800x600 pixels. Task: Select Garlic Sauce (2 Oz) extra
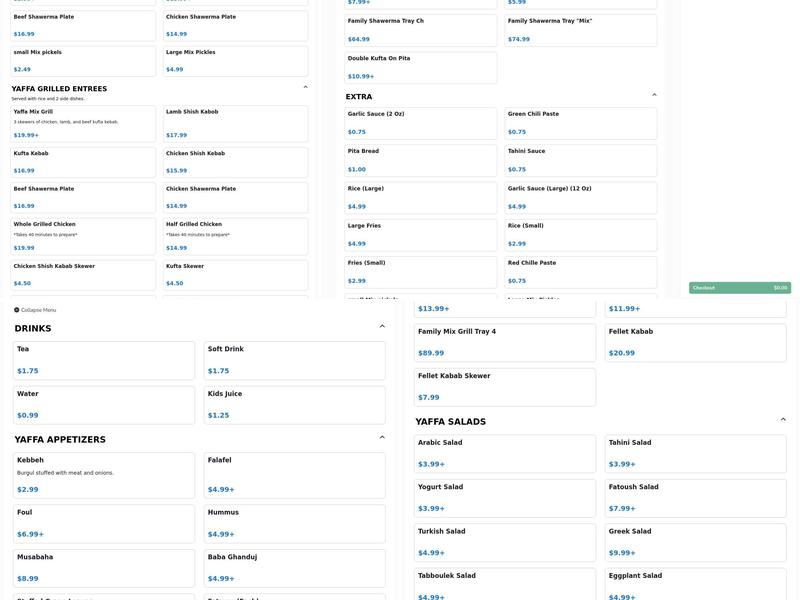point(420,123)
